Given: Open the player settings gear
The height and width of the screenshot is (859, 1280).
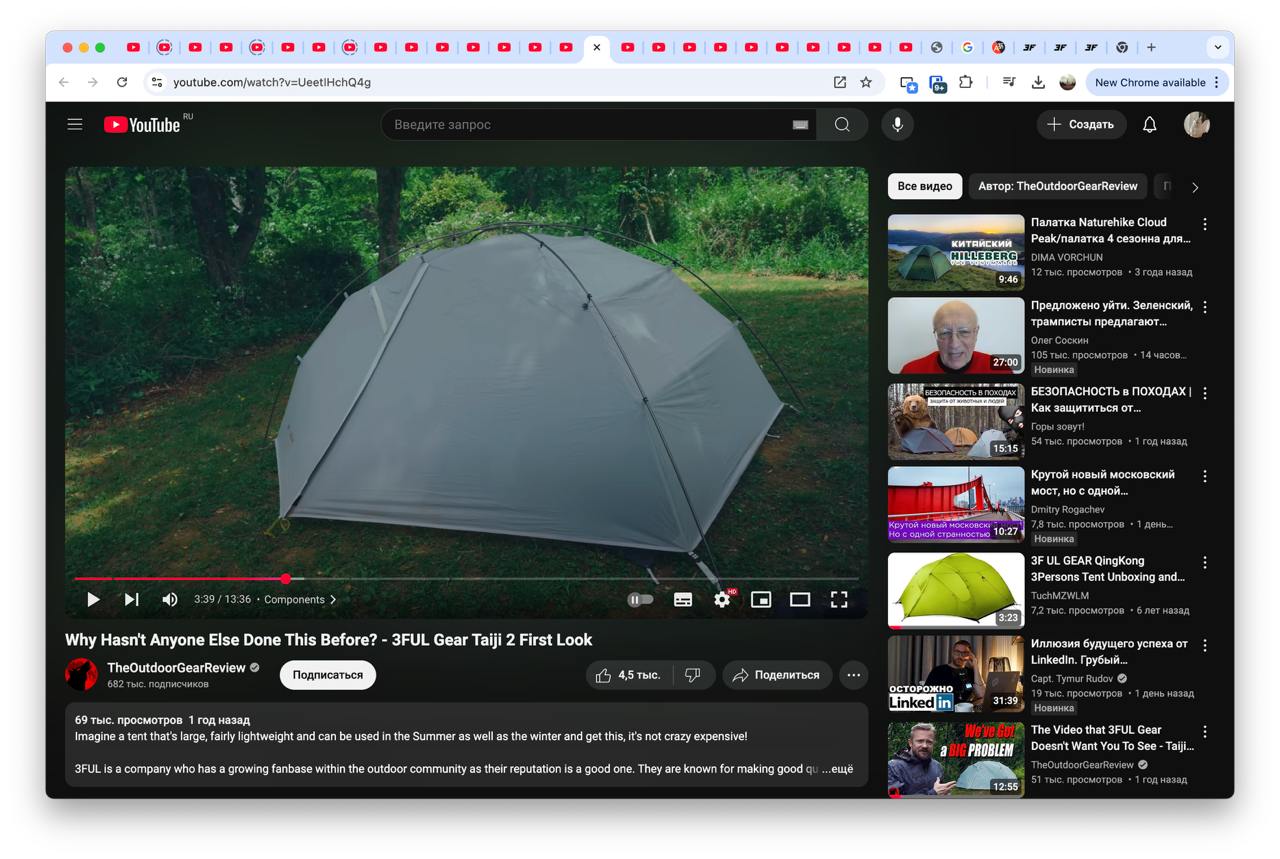Looking at the screenshot, I should 722,600.
